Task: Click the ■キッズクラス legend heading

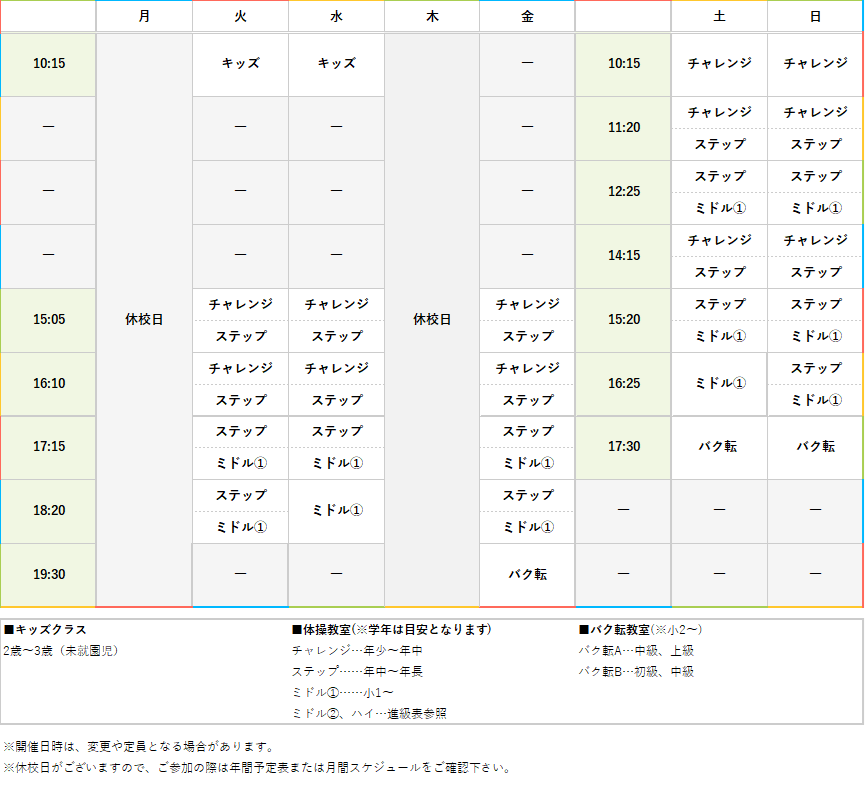Action: 46,630
